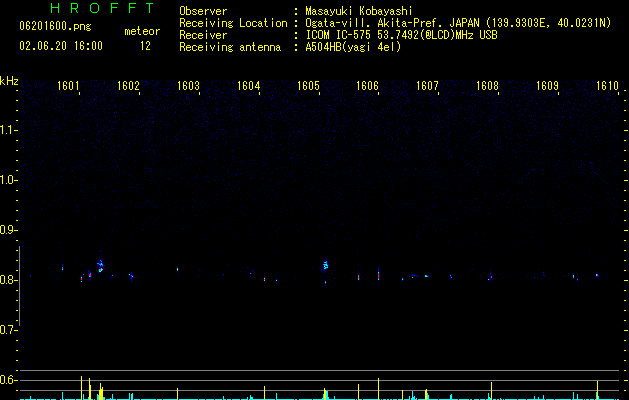Image resolution: width=629 pixels, height=400 pixels.
Task: Click the meteor echo cluster between 1601 and 1602
Action: [x=100, y=265]
